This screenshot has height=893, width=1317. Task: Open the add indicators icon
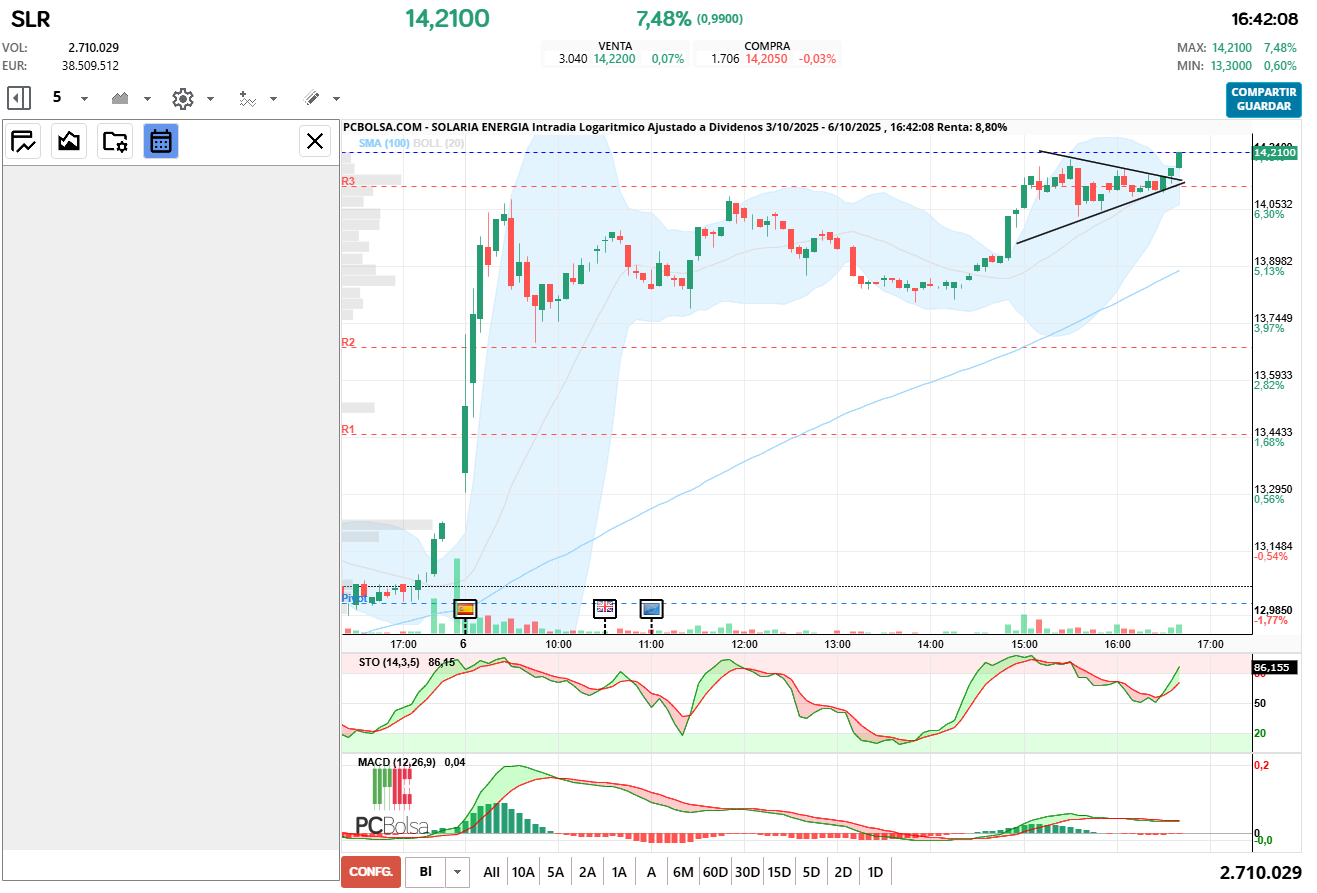(247, 98)
